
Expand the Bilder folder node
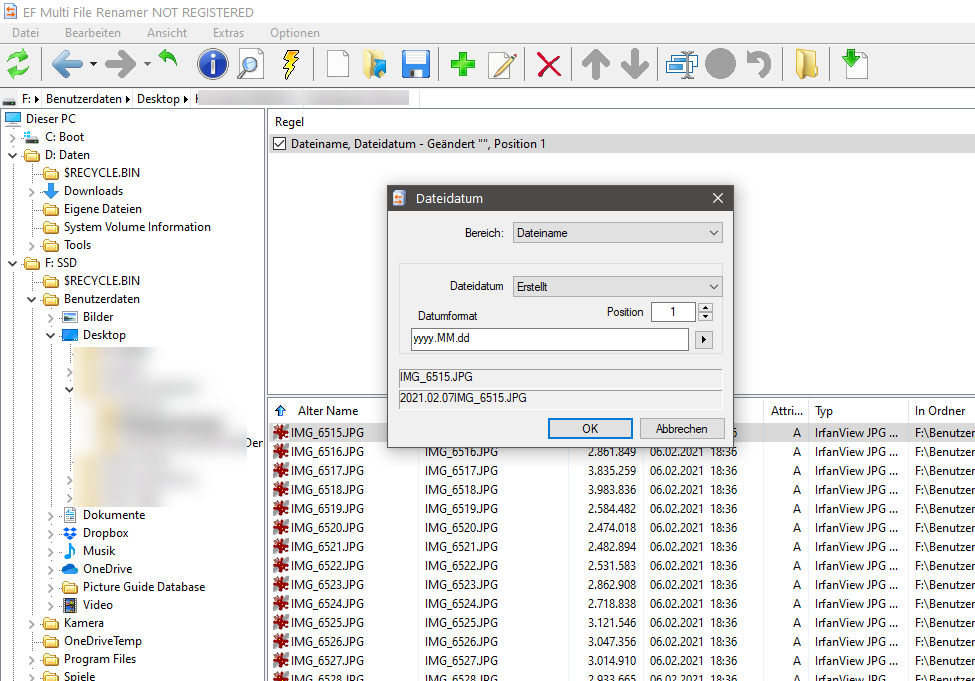click(x=50, y=318)
